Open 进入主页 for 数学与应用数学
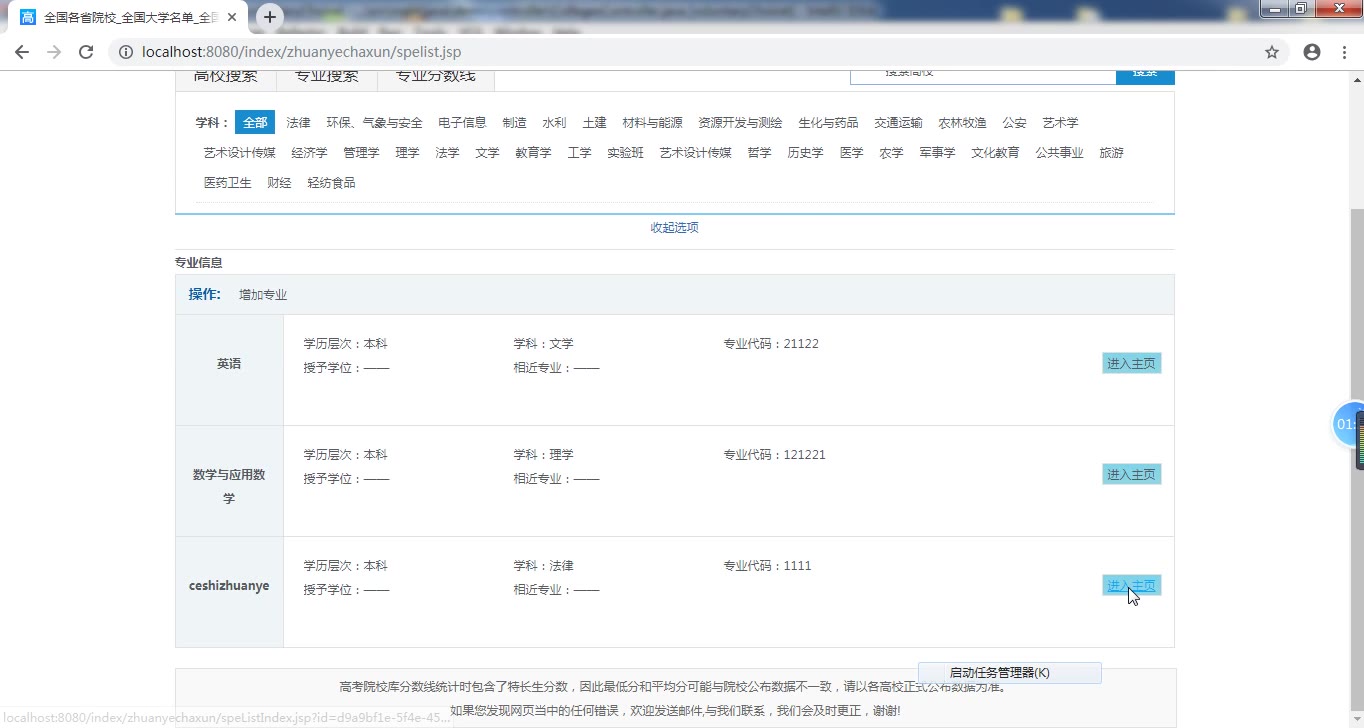The height and width of the screenshot is (728, 1364). click(1131, 475)
